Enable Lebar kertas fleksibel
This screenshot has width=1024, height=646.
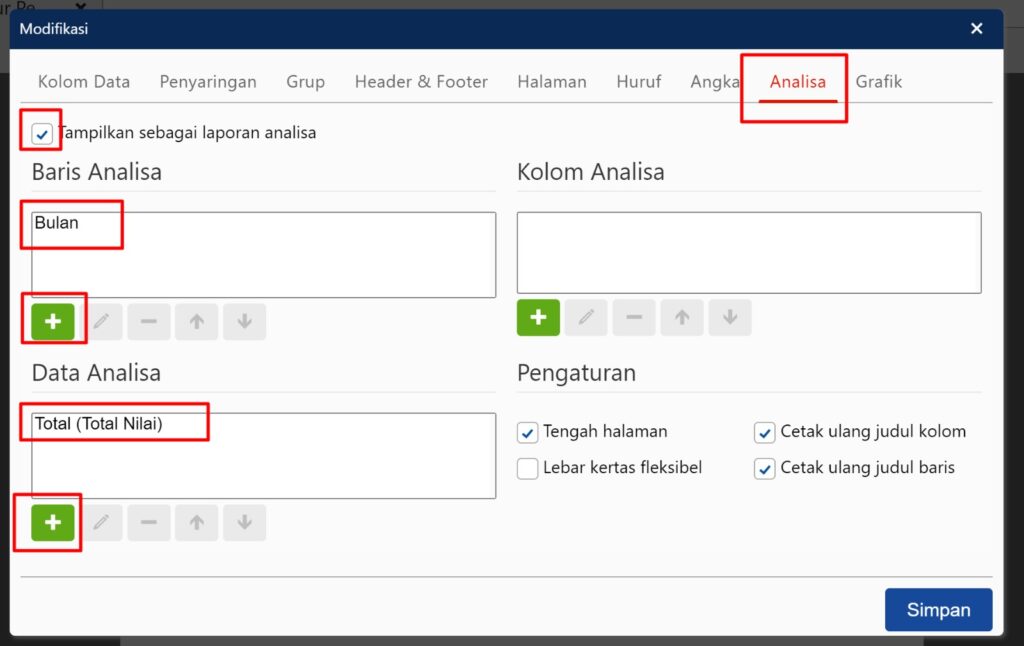pos(528,468)
